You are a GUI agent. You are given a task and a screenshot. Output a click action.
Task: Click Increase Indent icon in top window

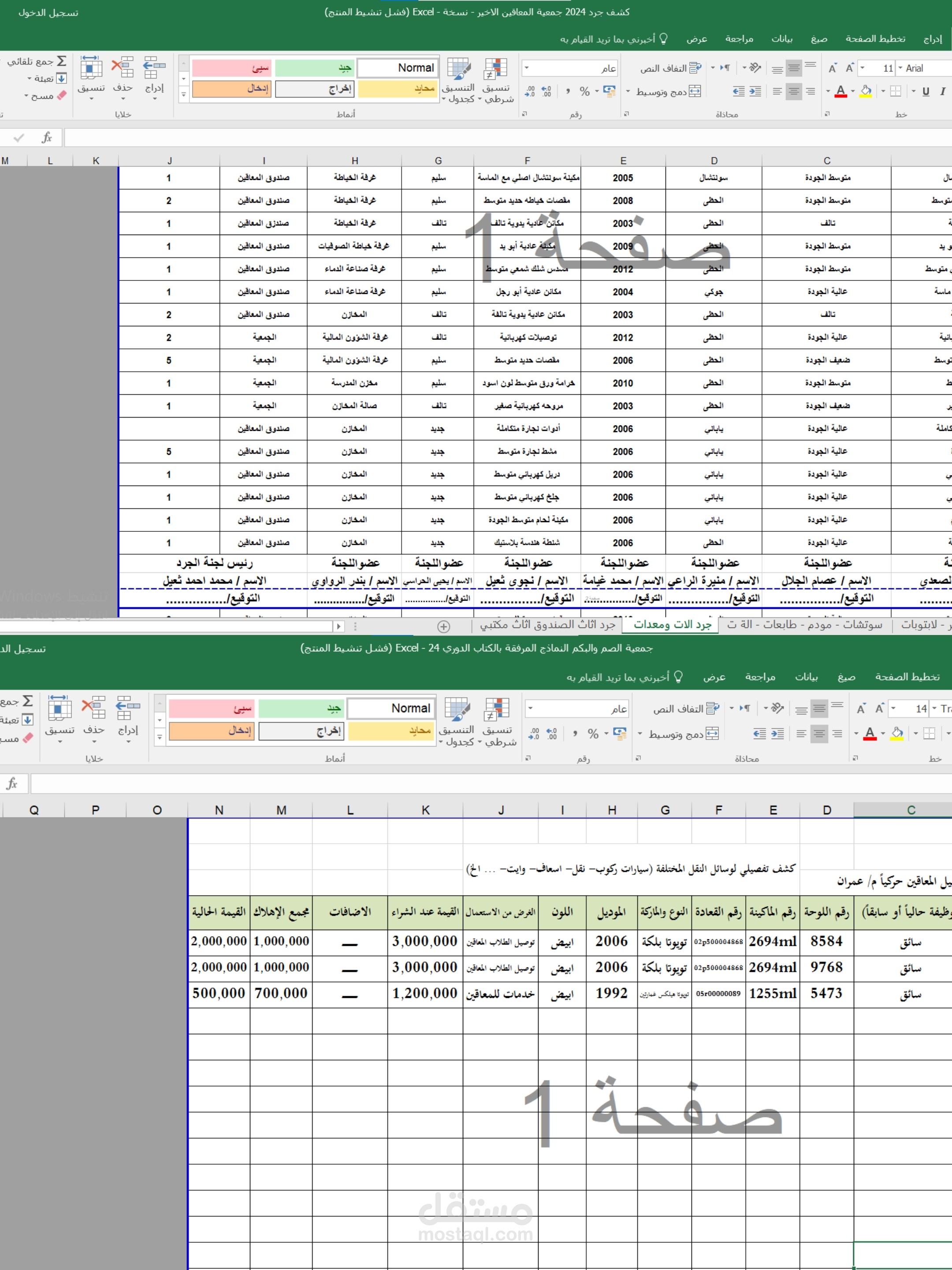coord(756,91)
